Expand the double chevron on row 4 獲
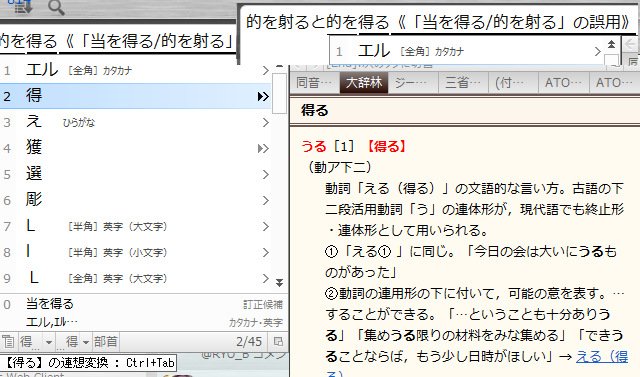Image resolution: width=640 pixels, height=377 pixels. click(x=263, y=148)
